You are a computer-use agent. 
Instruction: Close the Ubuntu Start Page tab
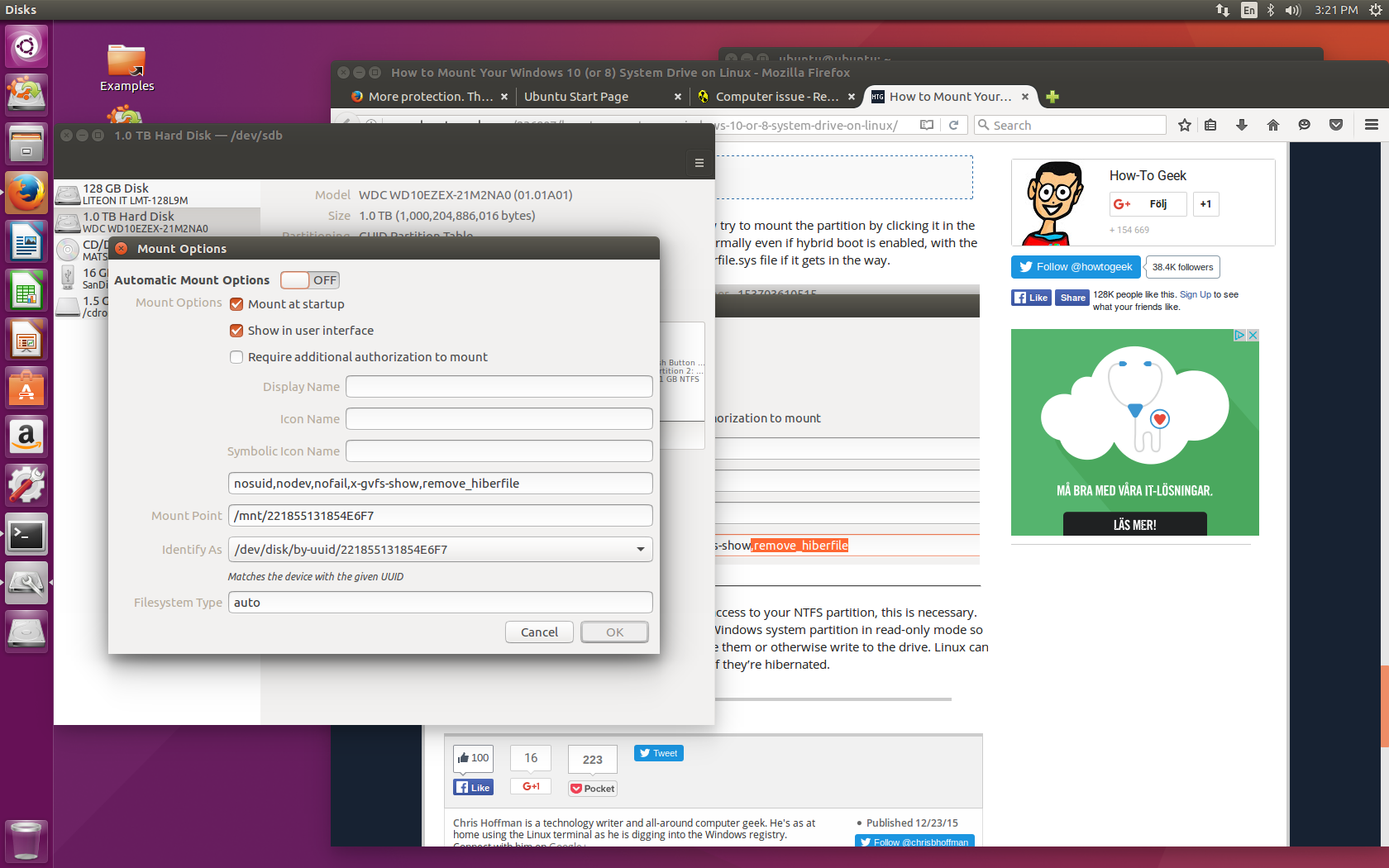678,97
